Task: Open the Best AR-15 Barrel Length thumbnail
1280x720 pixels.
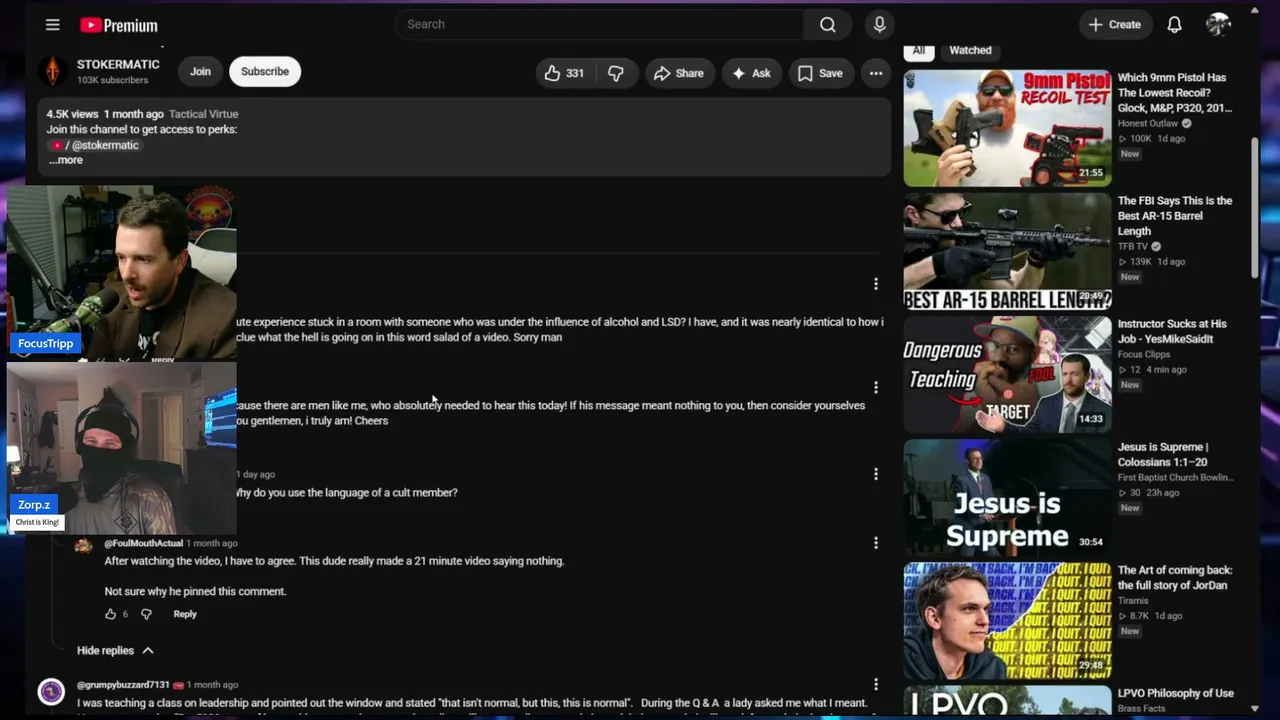Action: (1007, 251)
